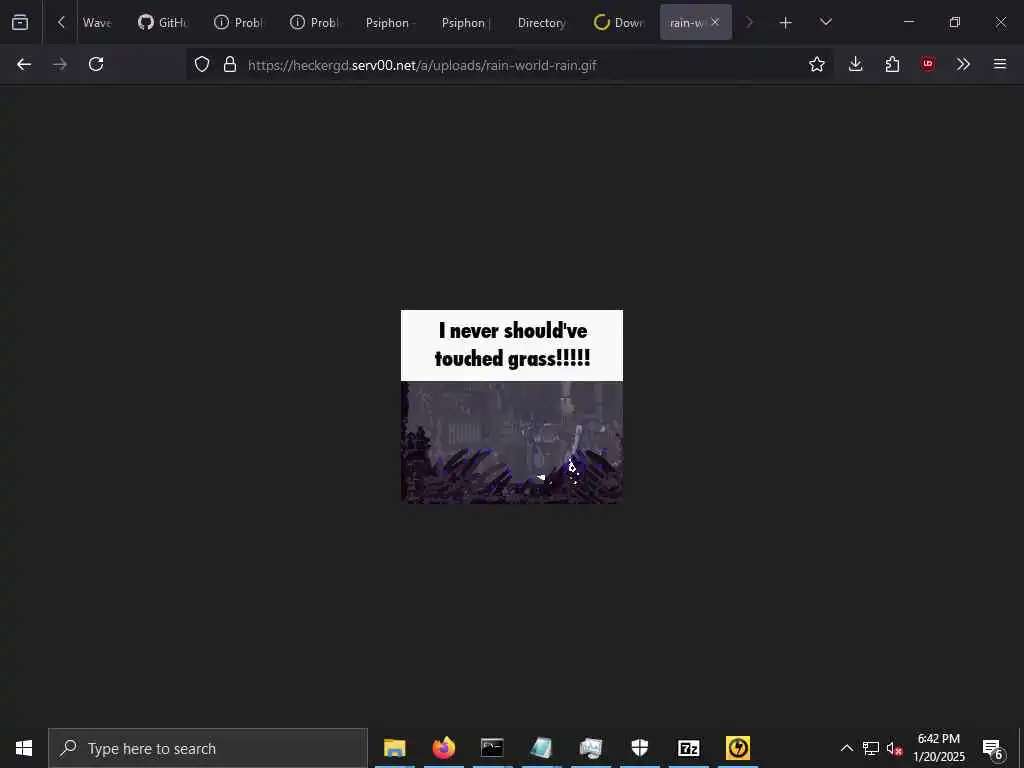This screenshot has width=1024, height=768.
Task: Open Firefox View pinned icon
Action: click(20, 22)
